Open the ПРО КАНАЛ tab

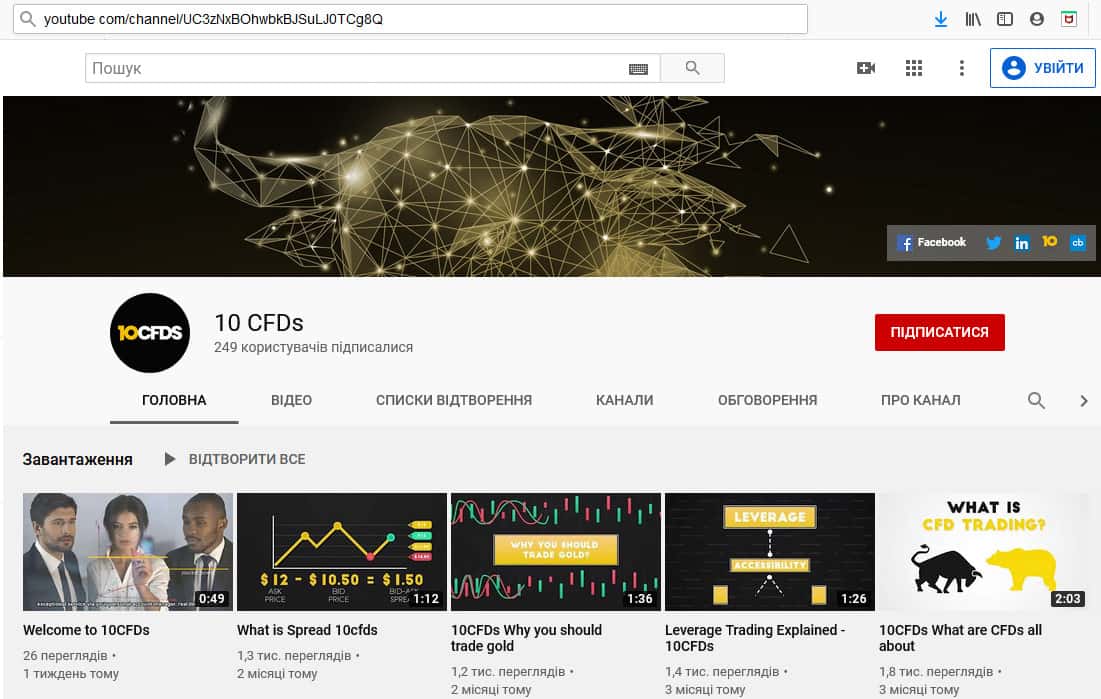tap(920, 400)
